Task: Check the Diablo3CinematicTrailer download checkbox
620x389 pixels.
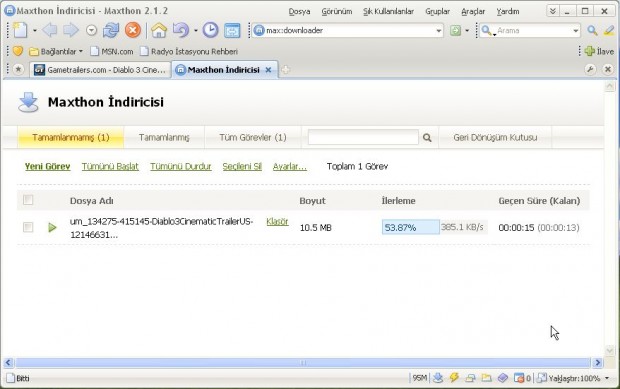Action: 28,227
